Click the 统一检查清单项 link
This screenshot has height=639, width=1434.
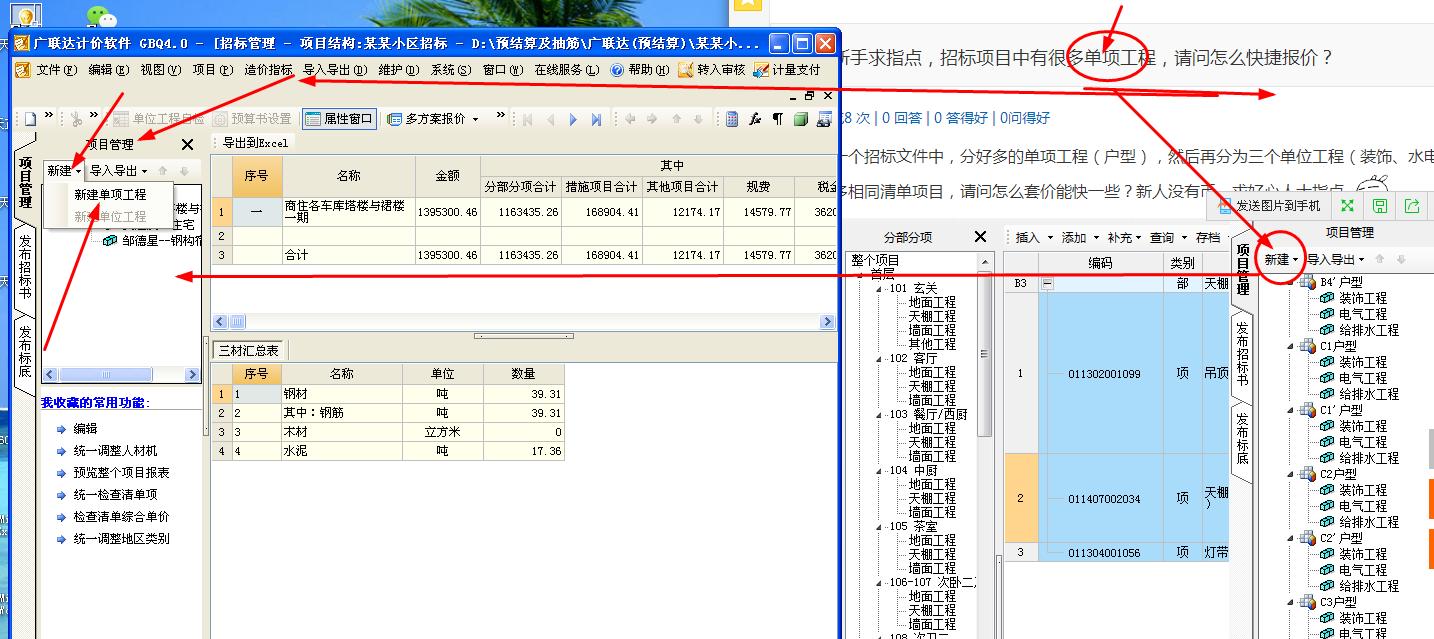point(115,495)
